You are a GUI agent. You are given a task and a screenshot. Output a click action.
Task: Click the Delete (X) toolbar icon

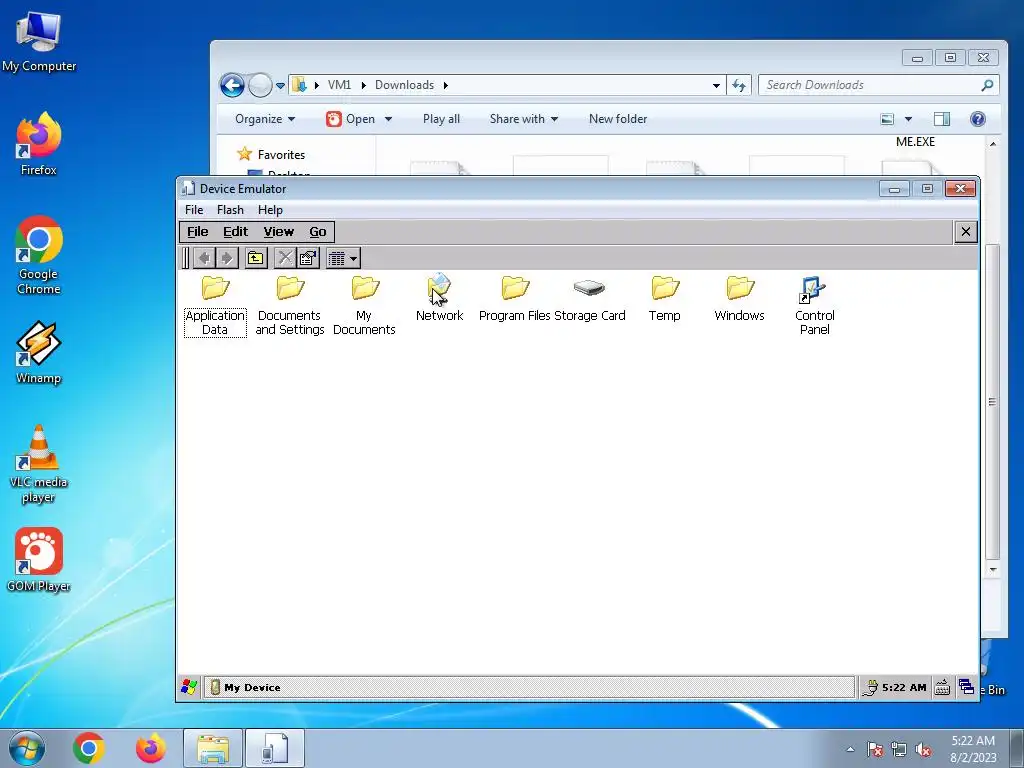pyautogui.click(x=285, y=258)
